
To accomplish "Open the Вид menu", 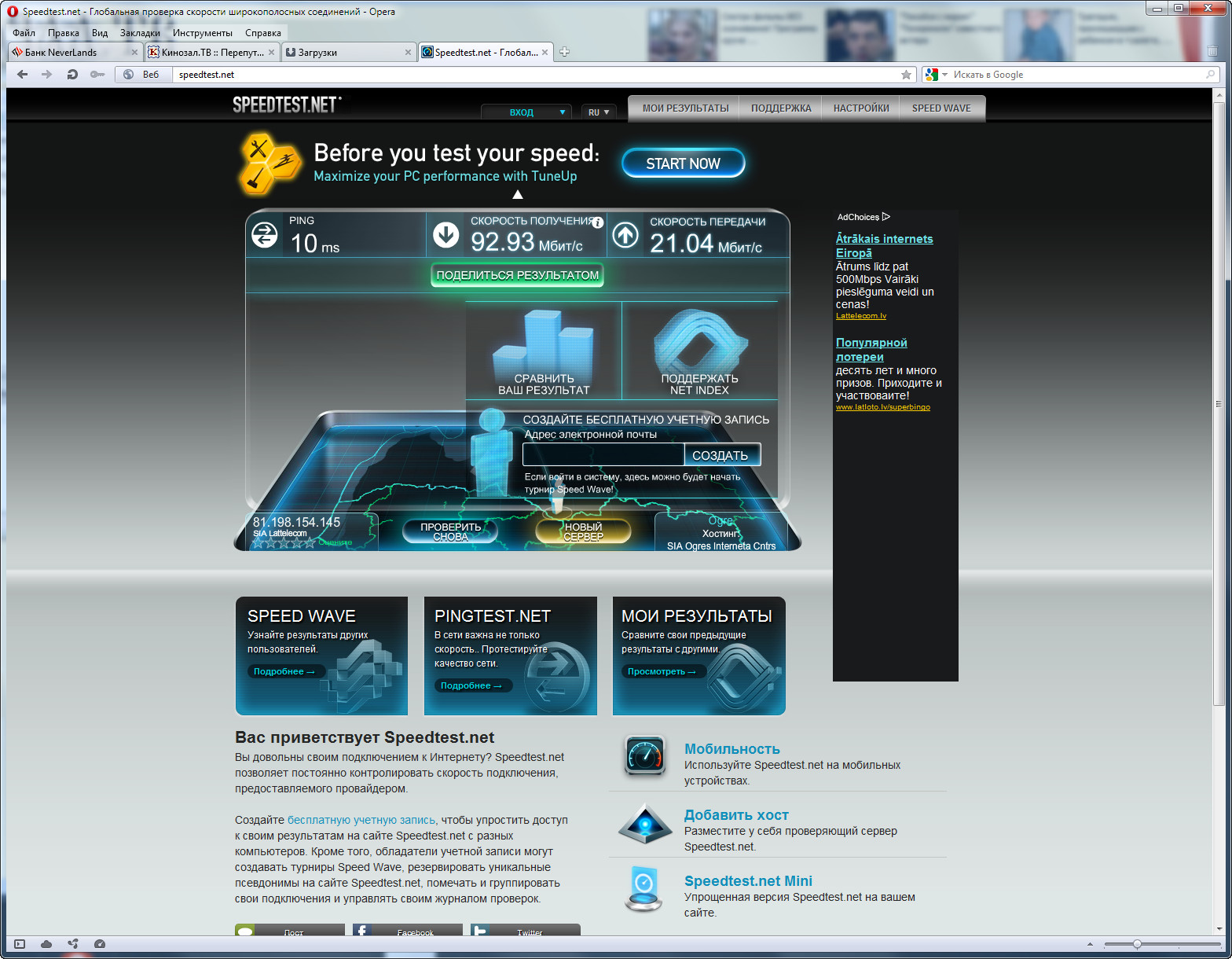I will (100, 33).
